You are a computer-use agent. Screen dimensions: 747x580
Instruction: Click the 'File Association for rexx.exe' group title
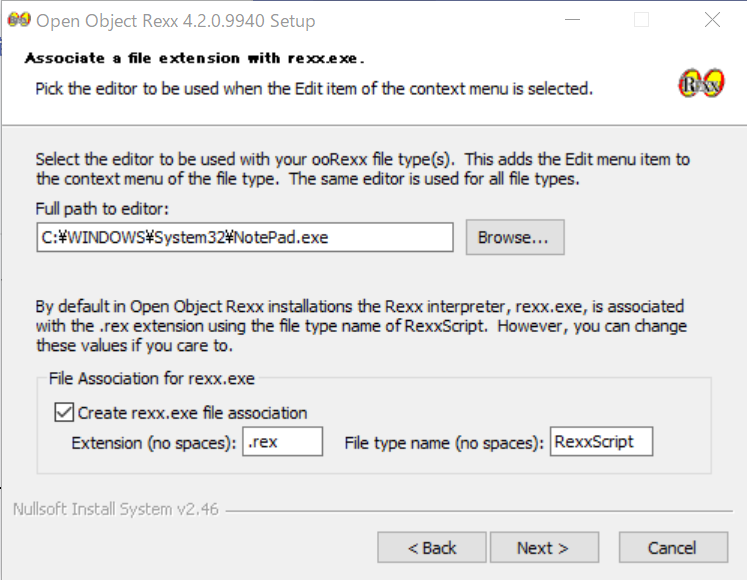click(151, 379)
